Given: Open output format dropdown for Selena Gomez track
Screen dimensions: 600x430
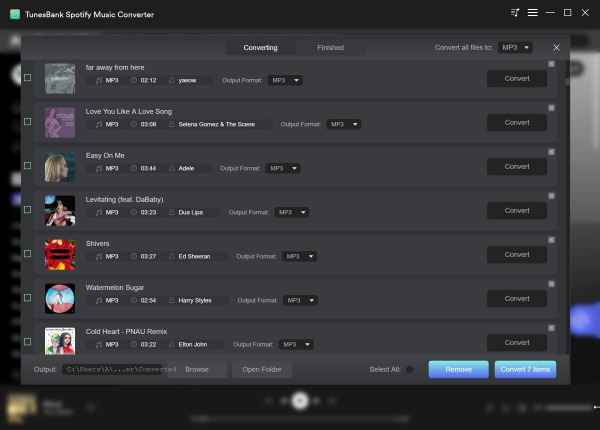Looking at the screenshot, I should [344, 124].
